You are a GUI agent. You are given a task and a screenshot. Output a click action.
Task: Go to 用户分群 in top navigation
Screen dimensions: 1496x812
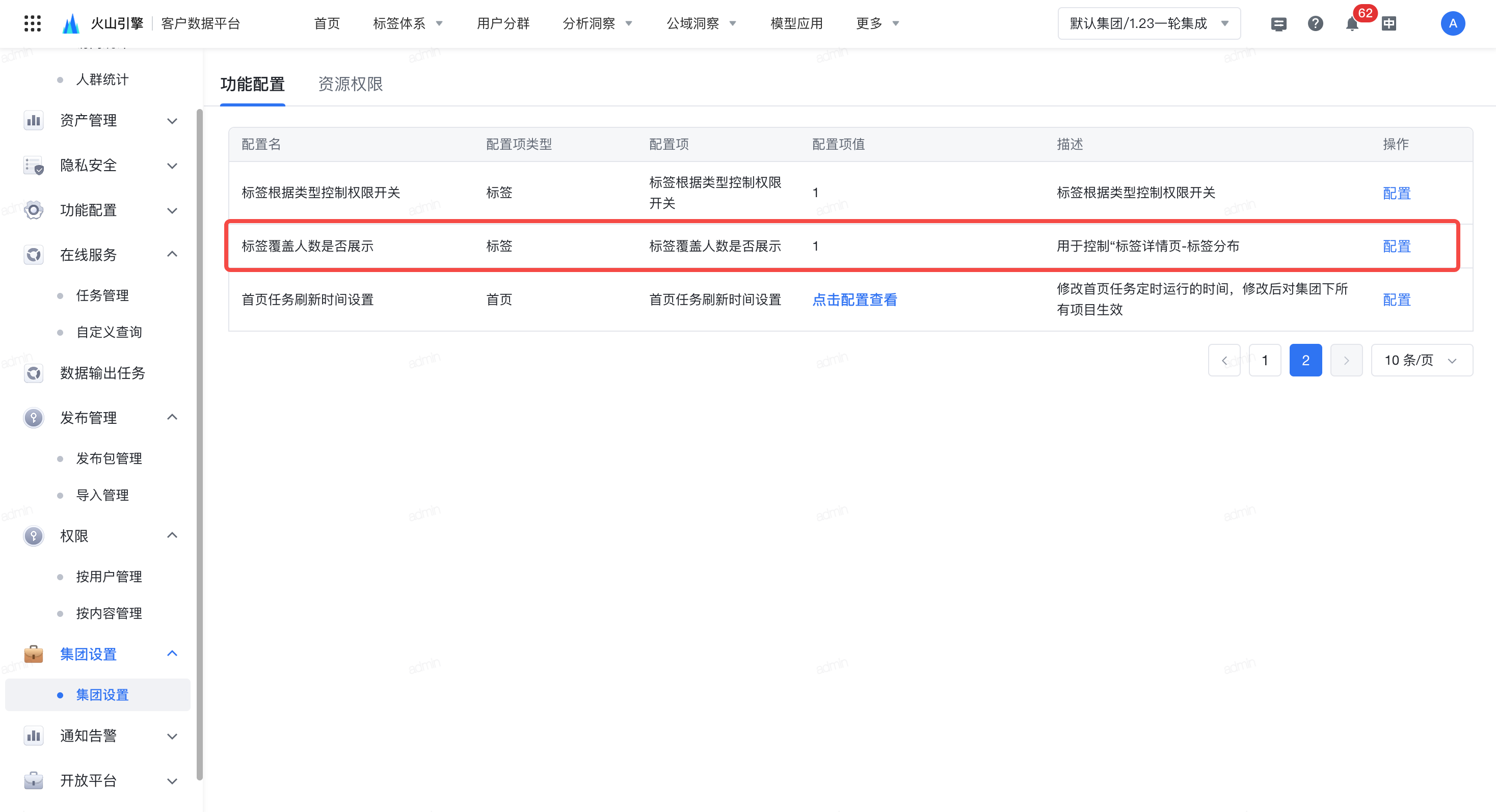(x=503, y=23)
